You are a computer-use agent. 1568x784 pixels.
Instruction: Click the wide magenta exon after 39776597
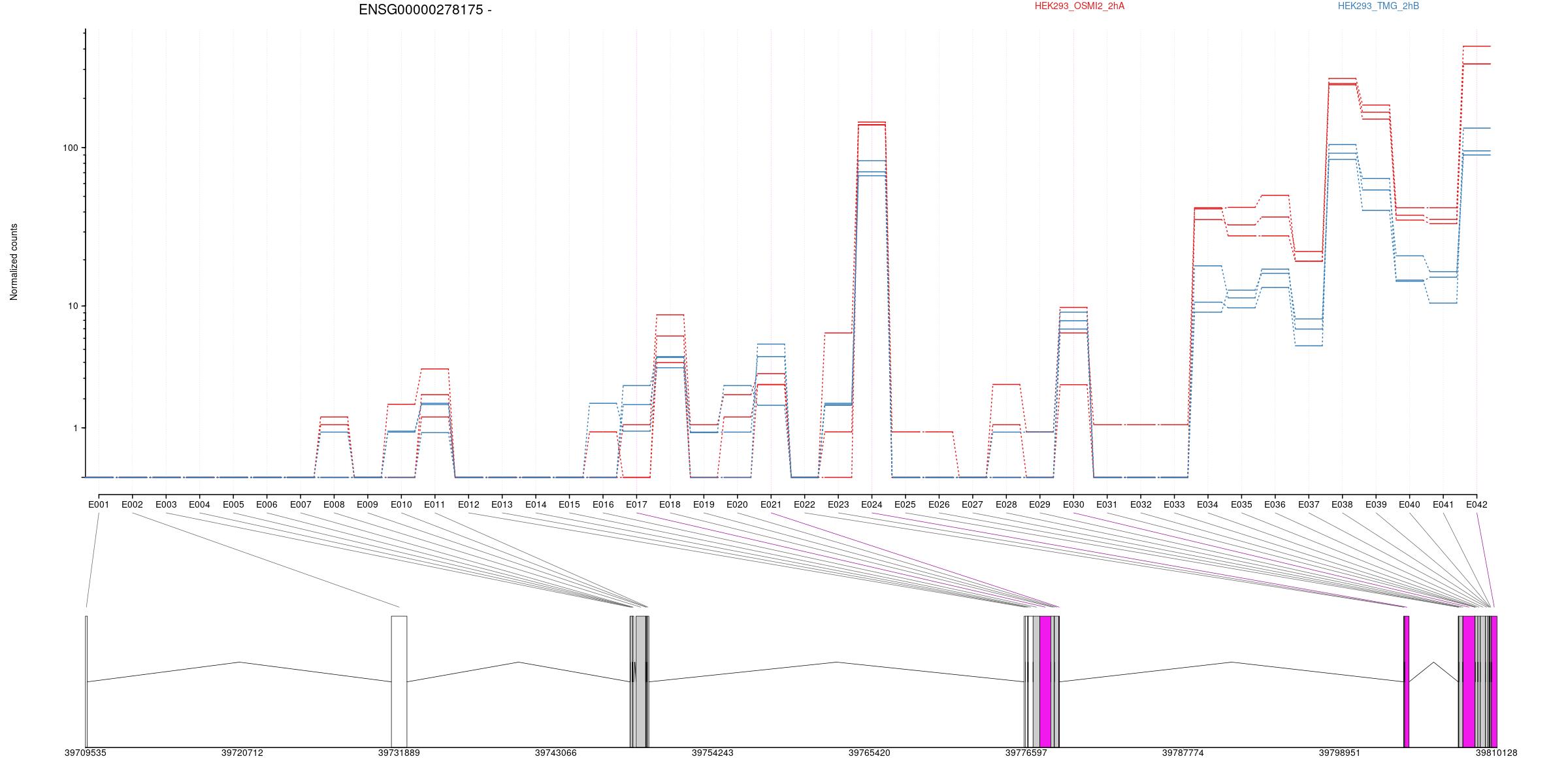coord(1045,681)
